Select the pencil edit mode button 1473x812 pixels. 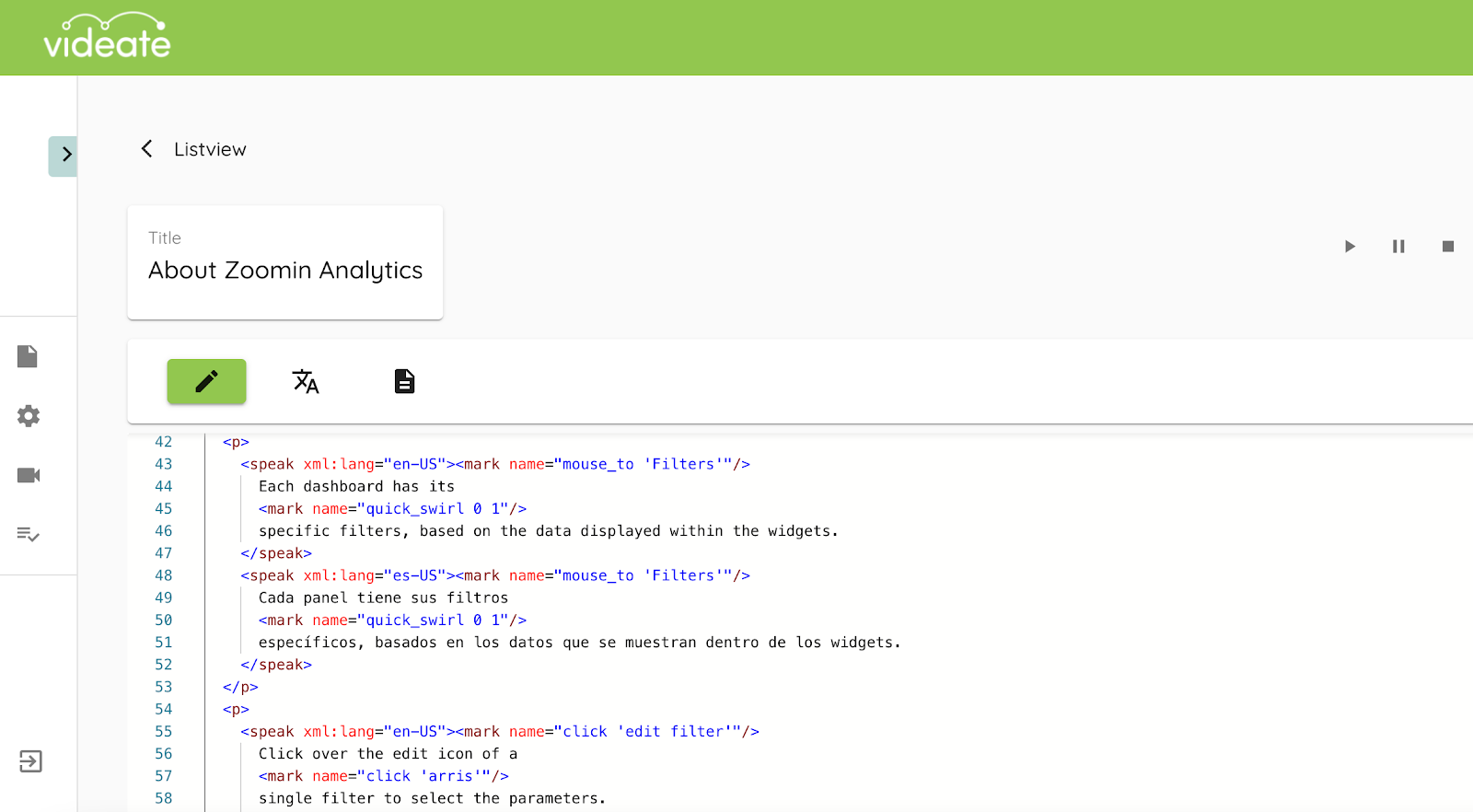[206, 381]
